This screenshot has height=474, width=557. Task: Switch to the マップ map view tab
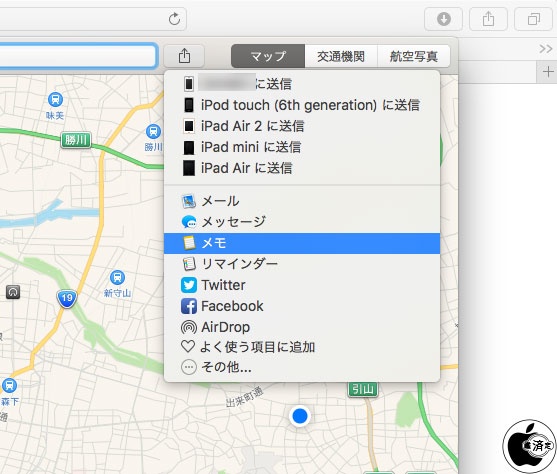coord(268,56)
